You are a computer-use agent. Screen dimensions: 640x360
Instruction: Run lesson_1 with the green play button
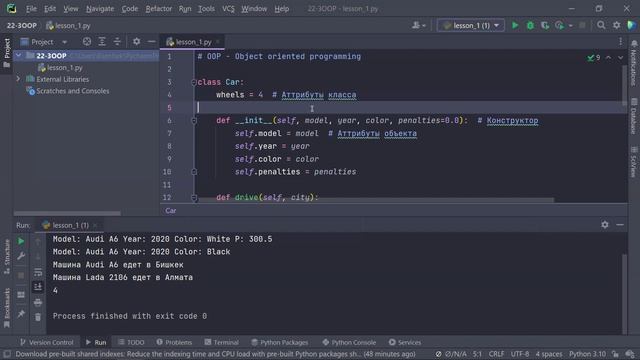(x=515, y=25)
